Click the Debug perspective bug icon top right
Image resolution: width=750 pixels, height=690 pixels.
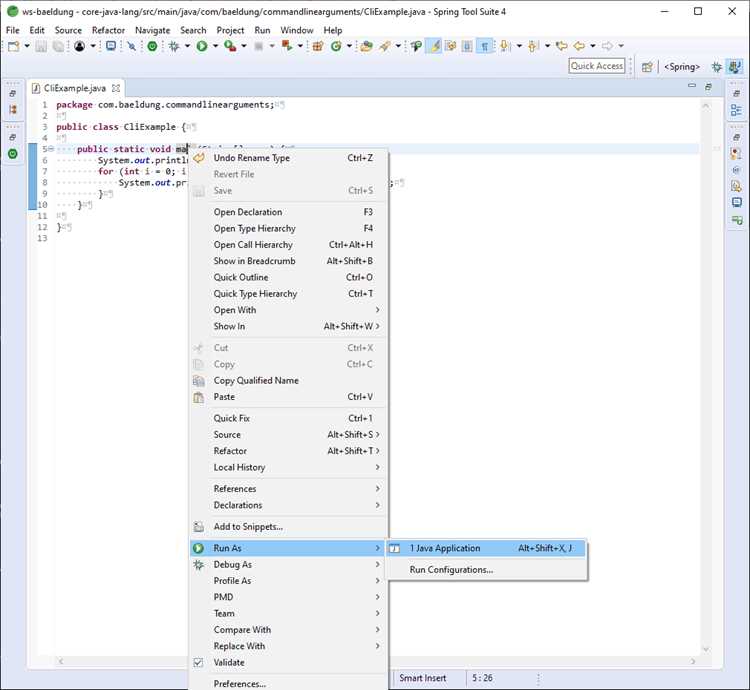[717, 67]
